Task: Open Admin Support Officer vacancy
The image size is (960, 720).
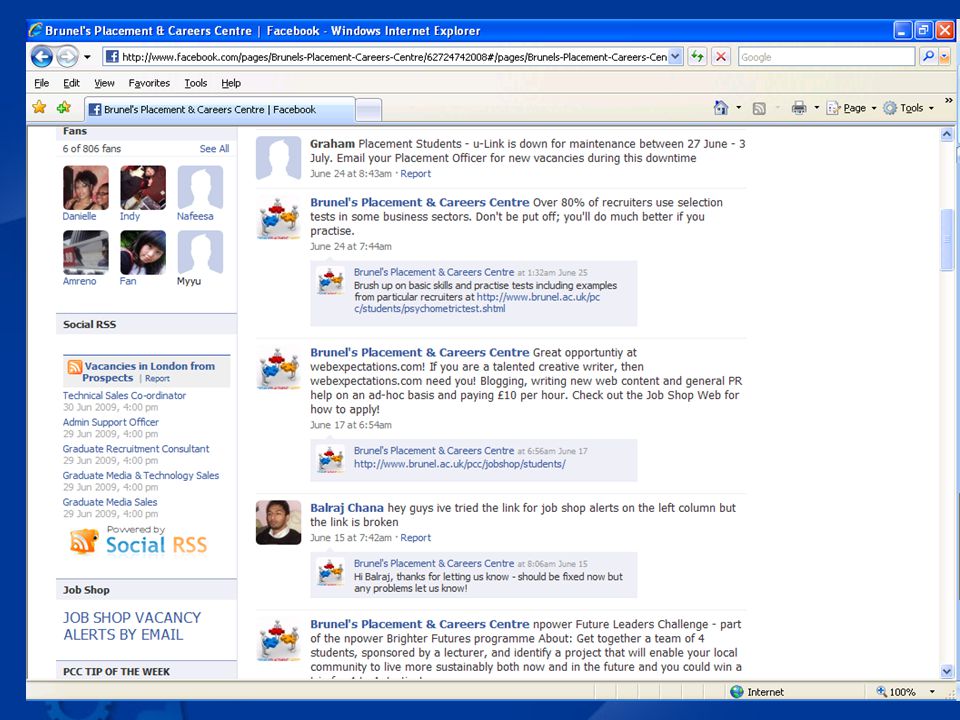Action: click(110, 422)
